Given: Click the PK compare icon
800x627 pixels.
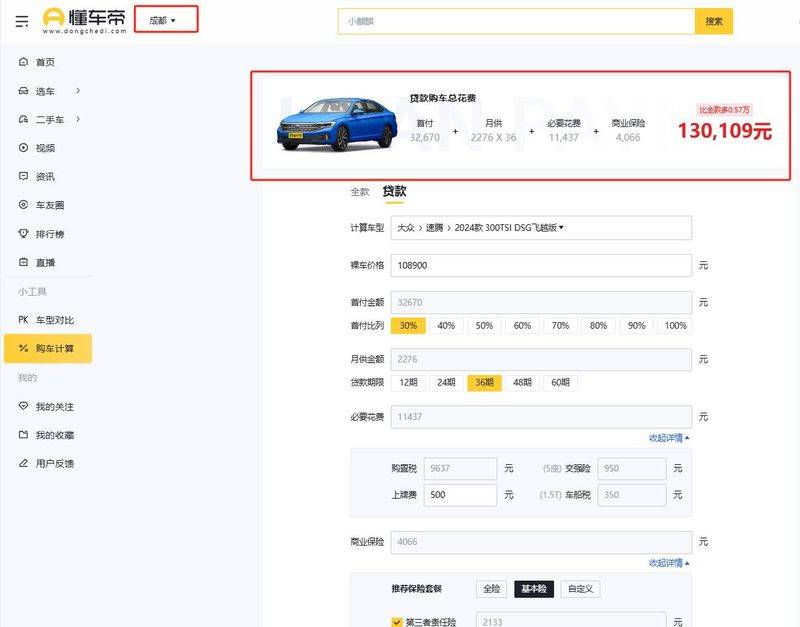Looking at the screenshot, I should 23,320.
